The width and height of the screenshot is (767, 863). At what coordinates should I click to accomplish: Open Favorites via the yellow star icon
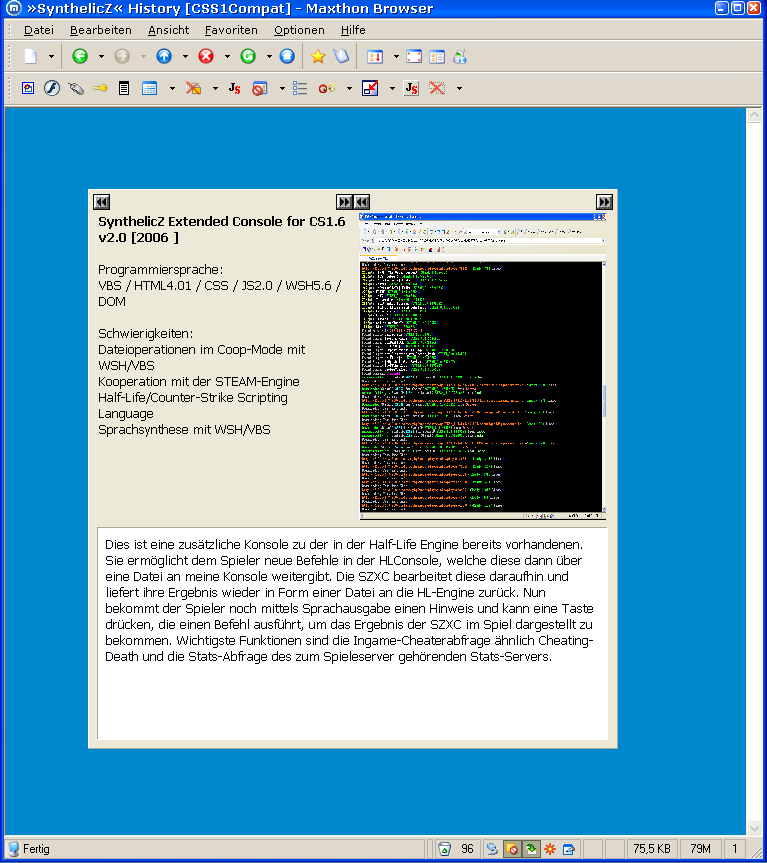click(318, 56)
